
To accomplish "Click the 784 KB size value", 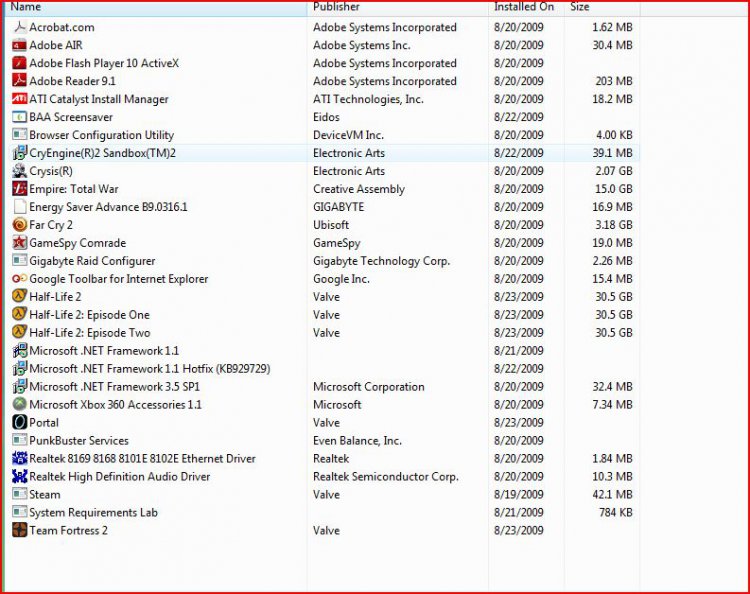I will pos(616,513).
